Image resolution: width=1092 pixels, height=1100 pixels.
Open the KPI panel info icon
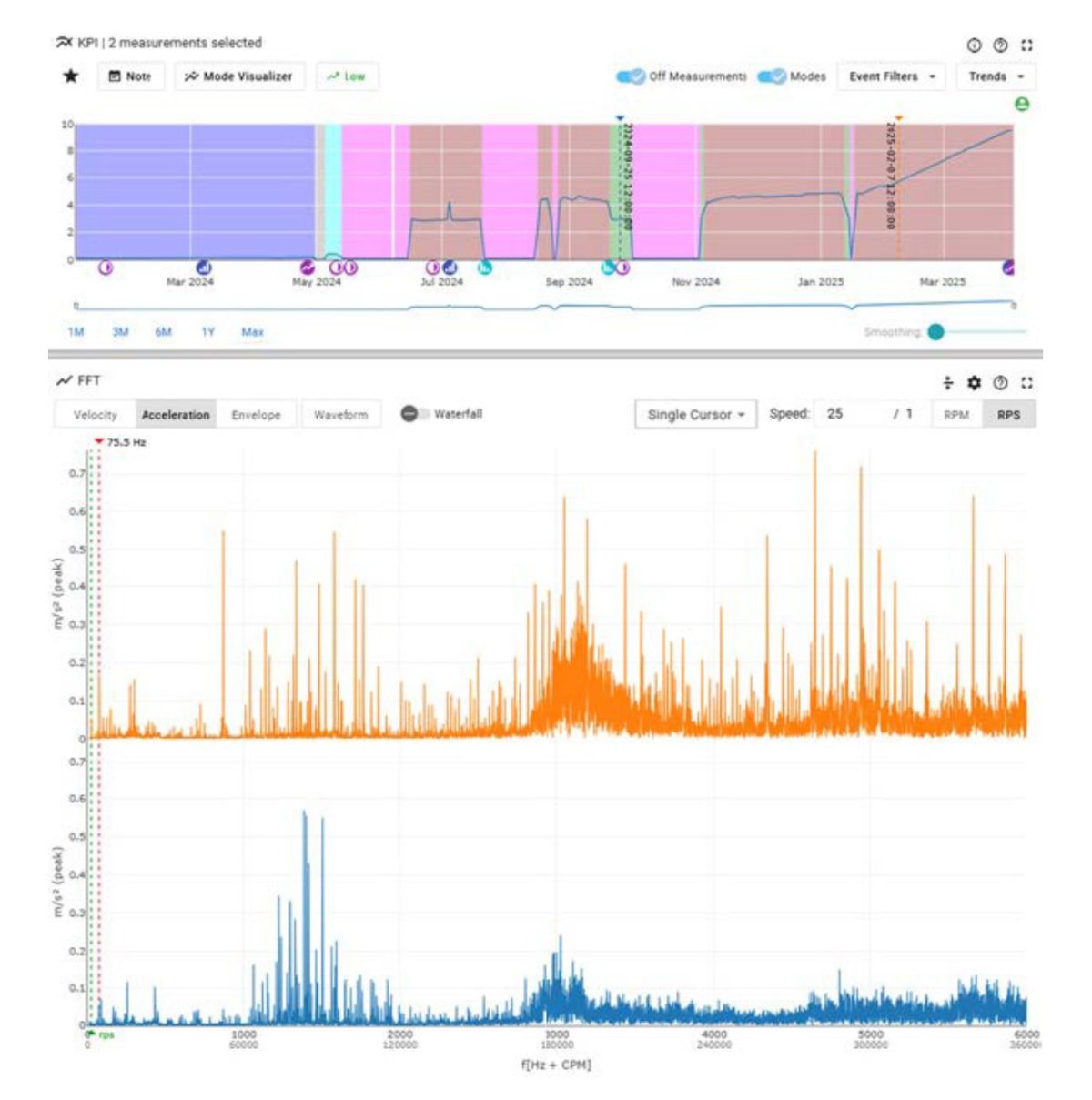974,45
